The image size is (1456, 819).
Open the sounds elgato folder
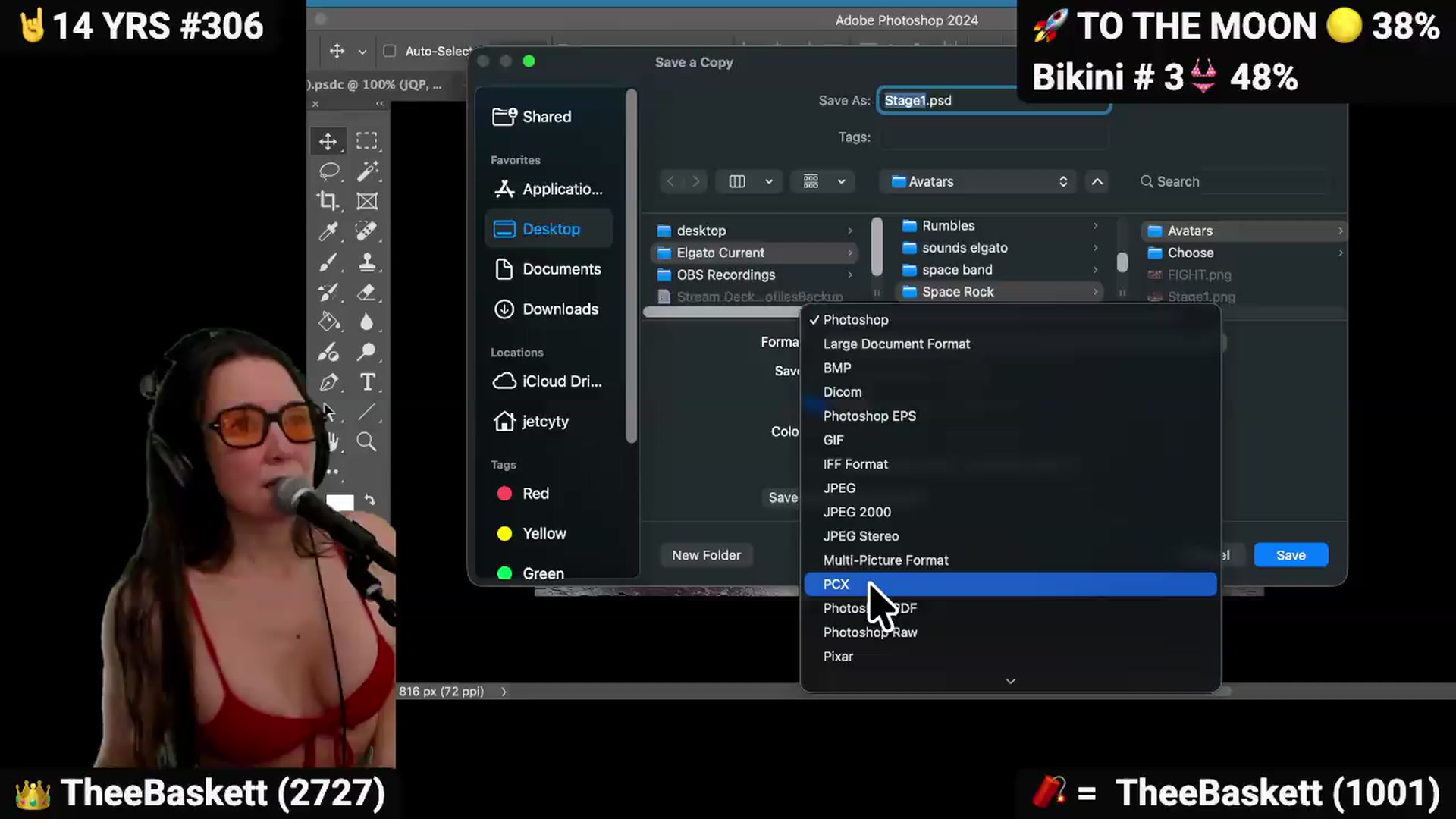coord(999,248)
